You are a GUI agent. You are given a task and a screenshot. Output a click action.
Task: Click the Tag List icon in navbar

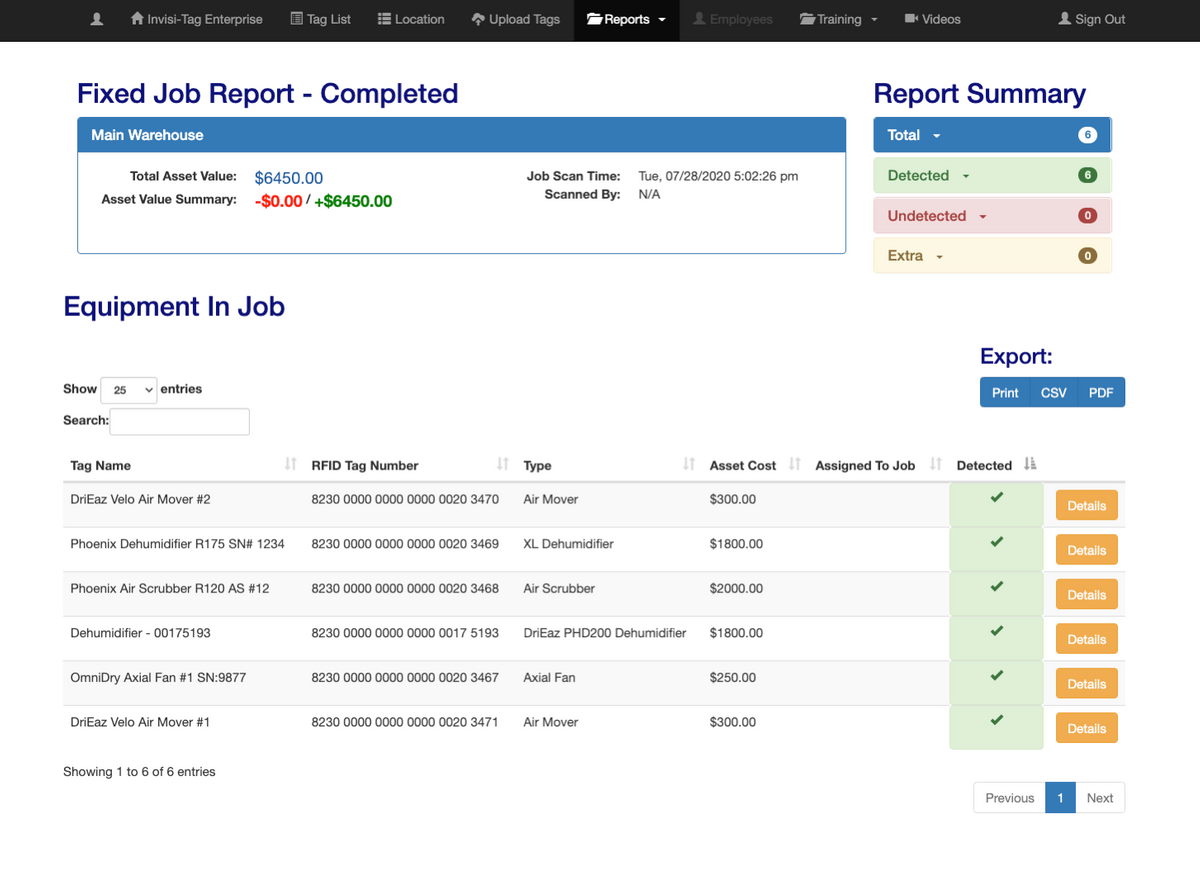[x=297, y=19]
